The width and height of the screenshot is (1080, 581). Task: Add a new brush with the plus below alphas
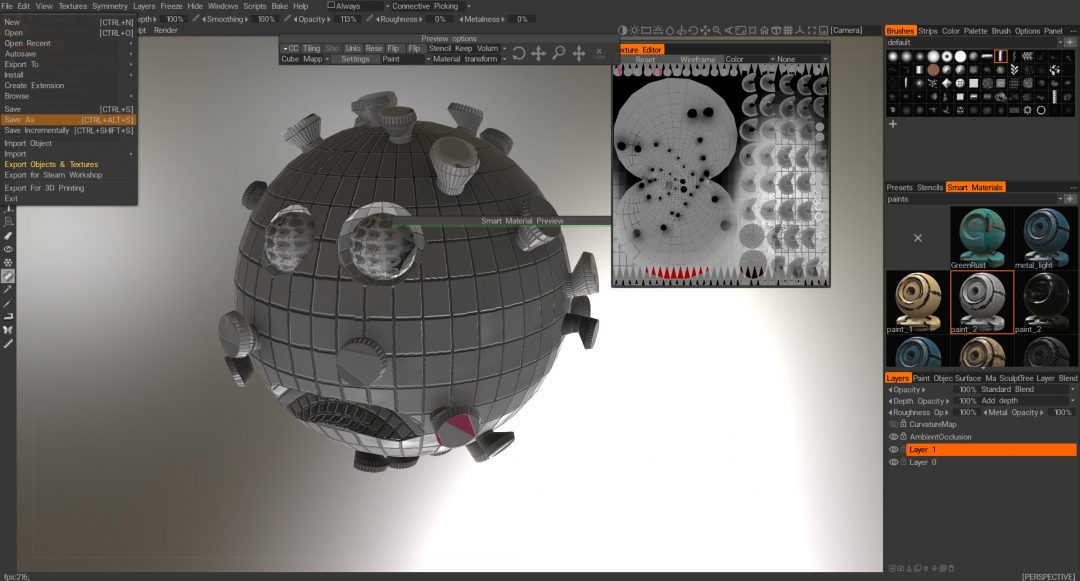893,124
